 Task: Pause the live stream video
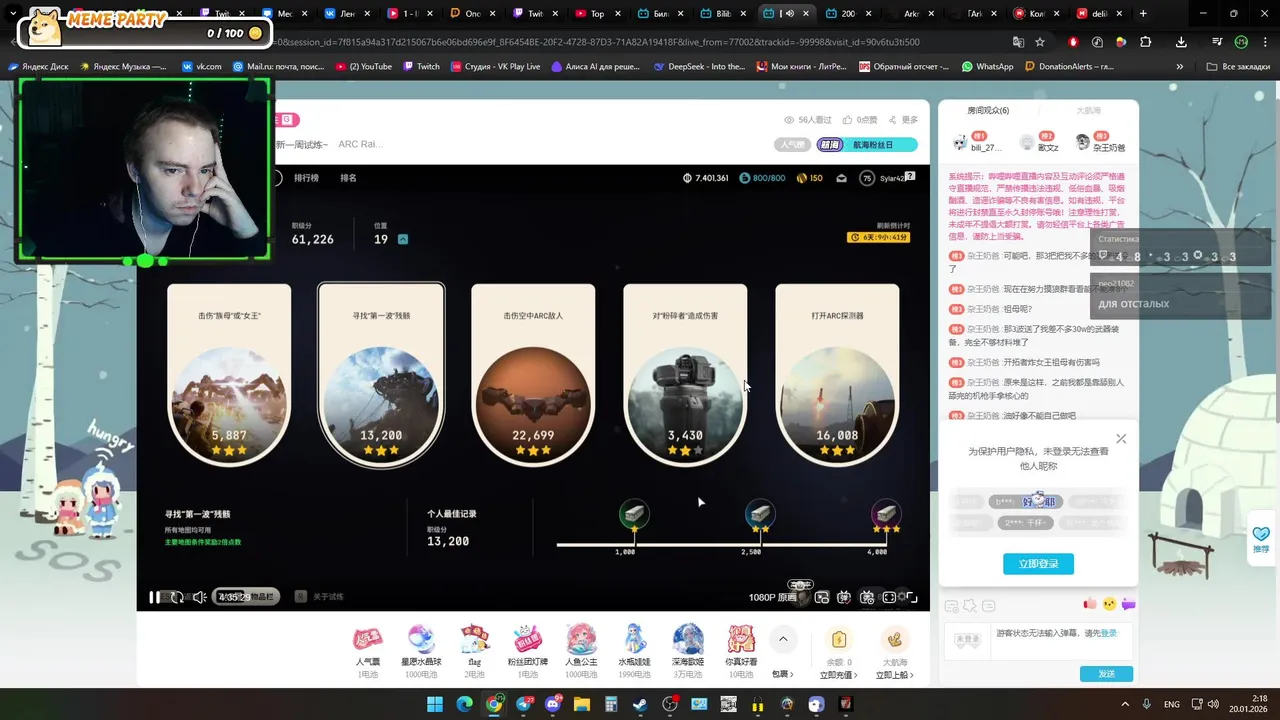154,597
